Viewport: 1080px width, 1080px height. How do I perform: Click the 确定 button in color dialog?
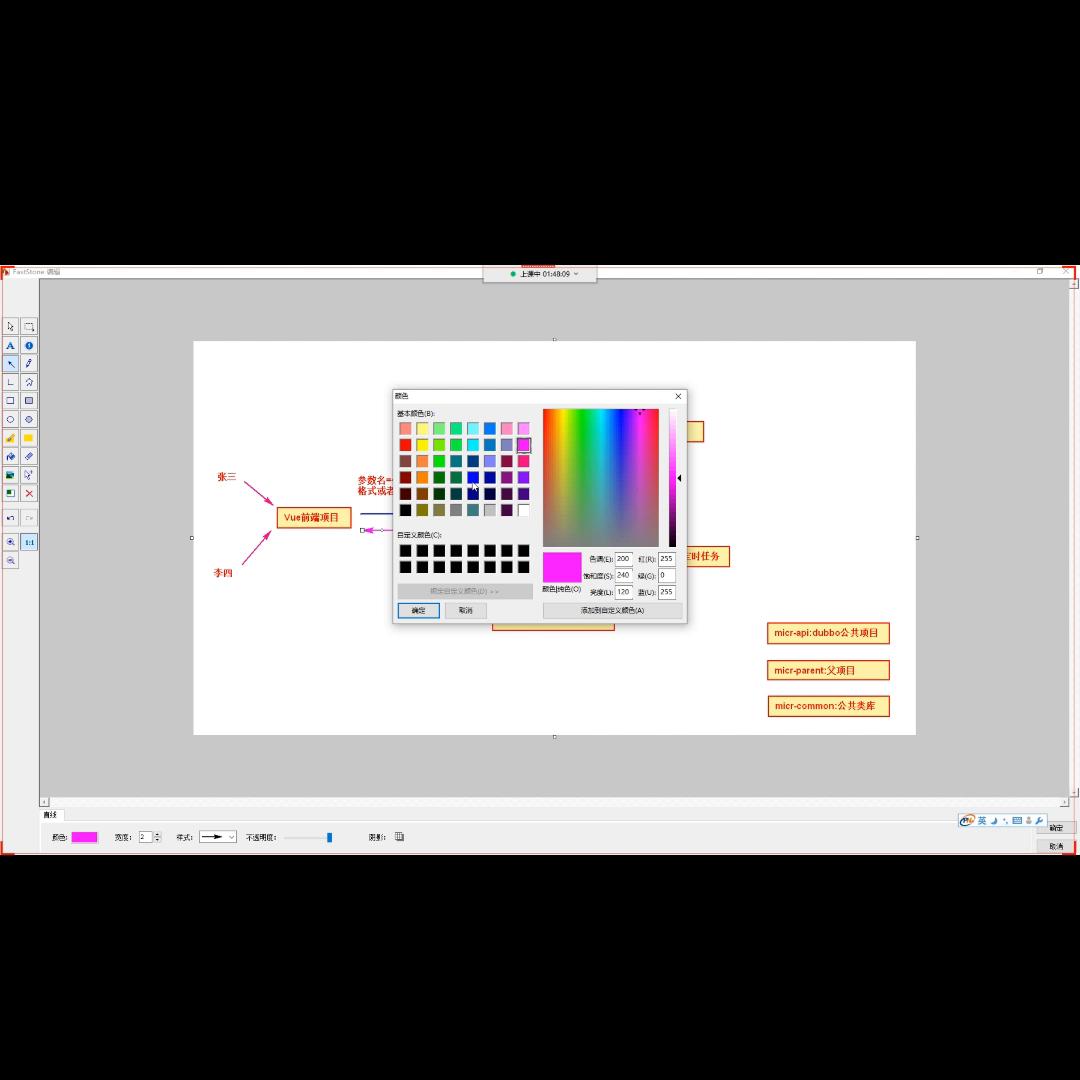pyautogui.click(x=419, y=611)
